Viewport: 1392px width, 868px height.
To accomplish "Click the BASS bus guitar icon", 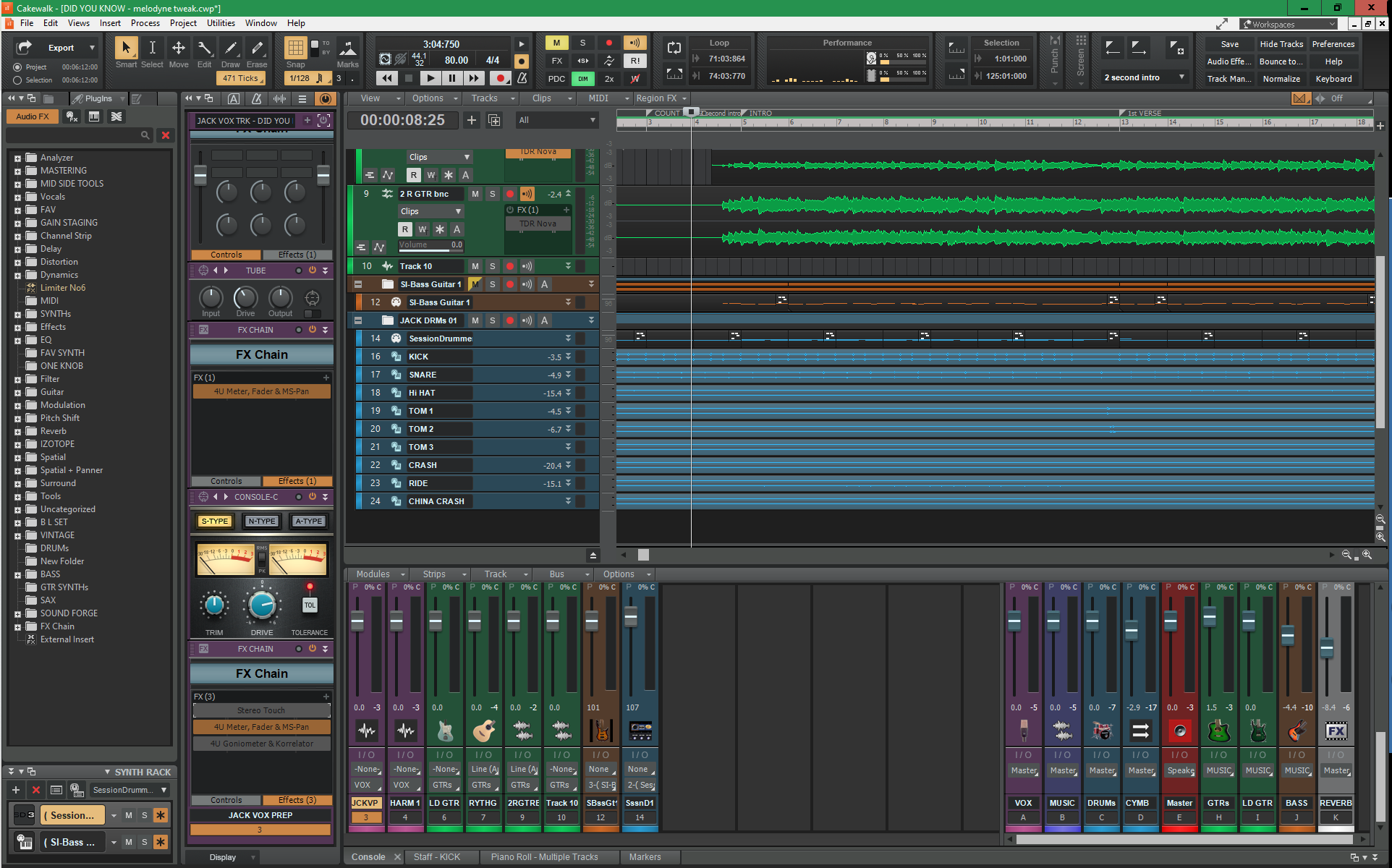I will (1296, 731).
